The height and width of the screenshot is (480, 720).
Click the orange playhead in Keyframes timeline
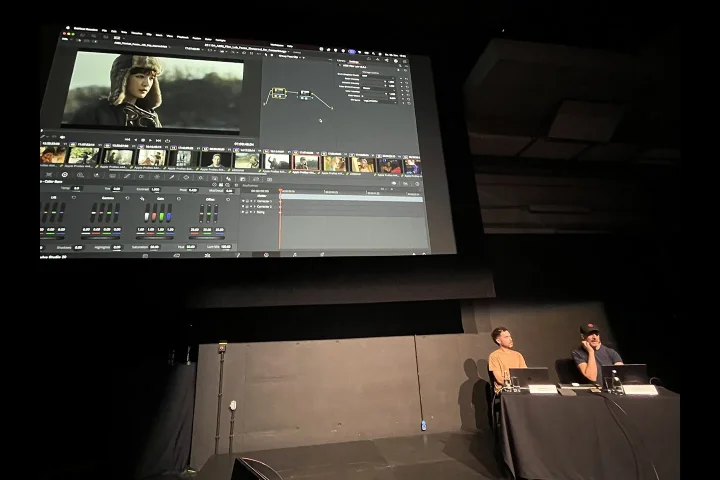[281, 191]
